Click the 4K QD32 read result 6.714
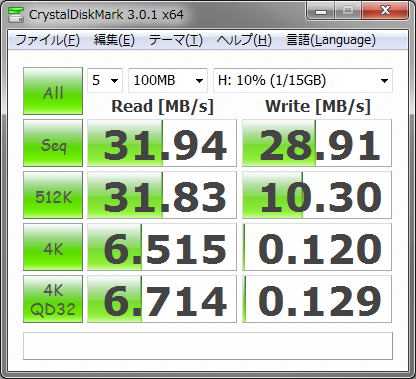Image resolution: width=416 pixels, height=379 pixels. [x=162, y=299]
